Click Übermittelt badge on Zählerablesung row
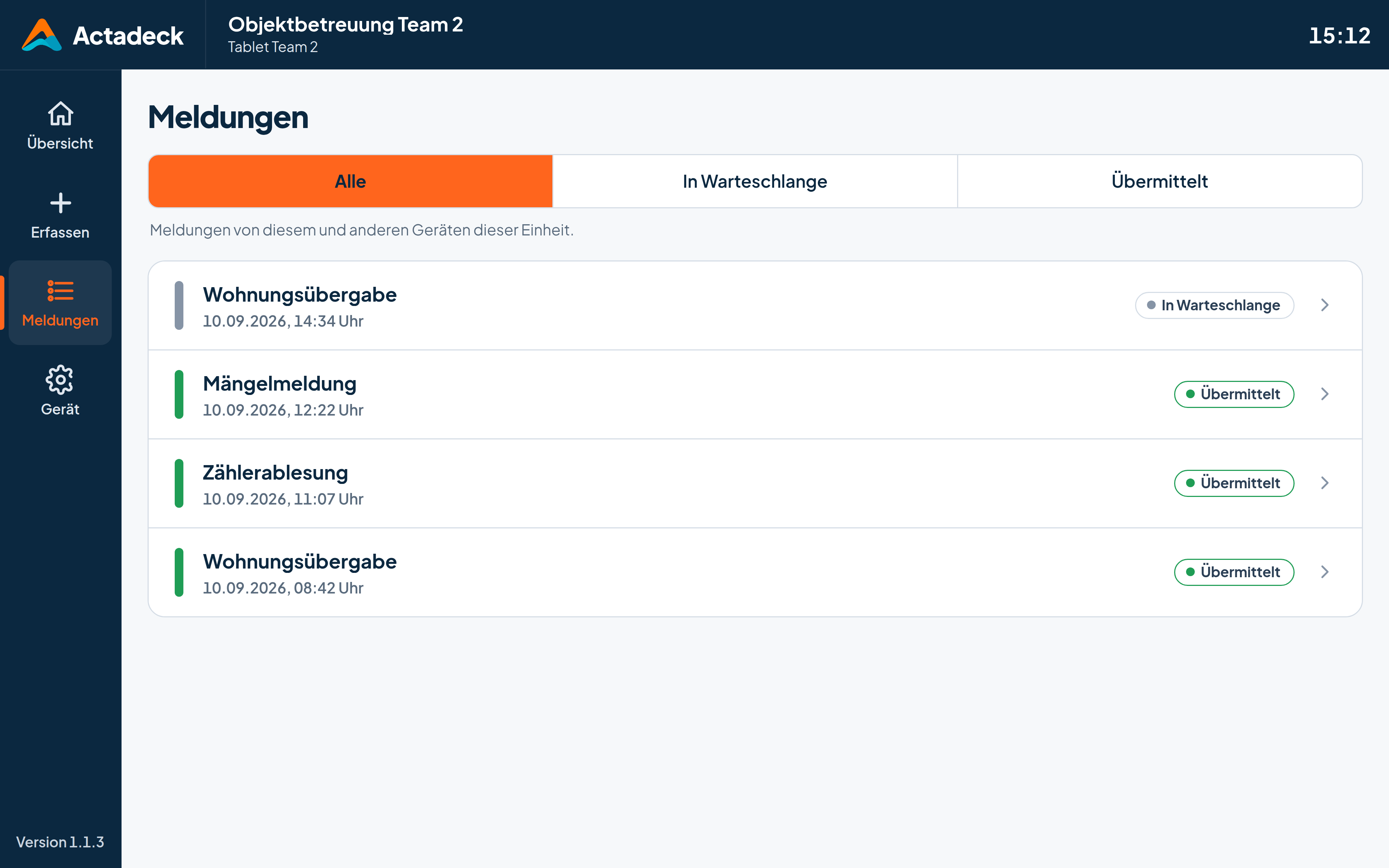The image size is (1389, 868). click(1234, 484)
